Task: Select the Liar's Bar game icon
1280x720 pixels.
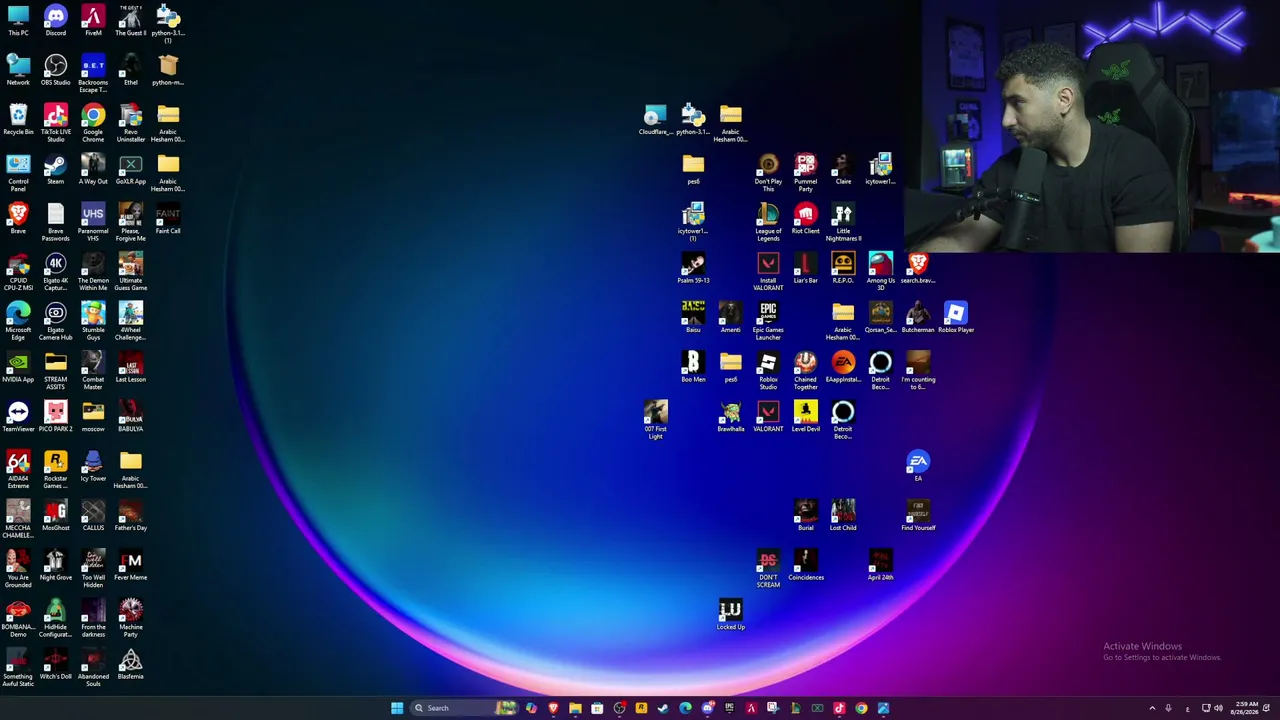Action: [x=805, y=268]
